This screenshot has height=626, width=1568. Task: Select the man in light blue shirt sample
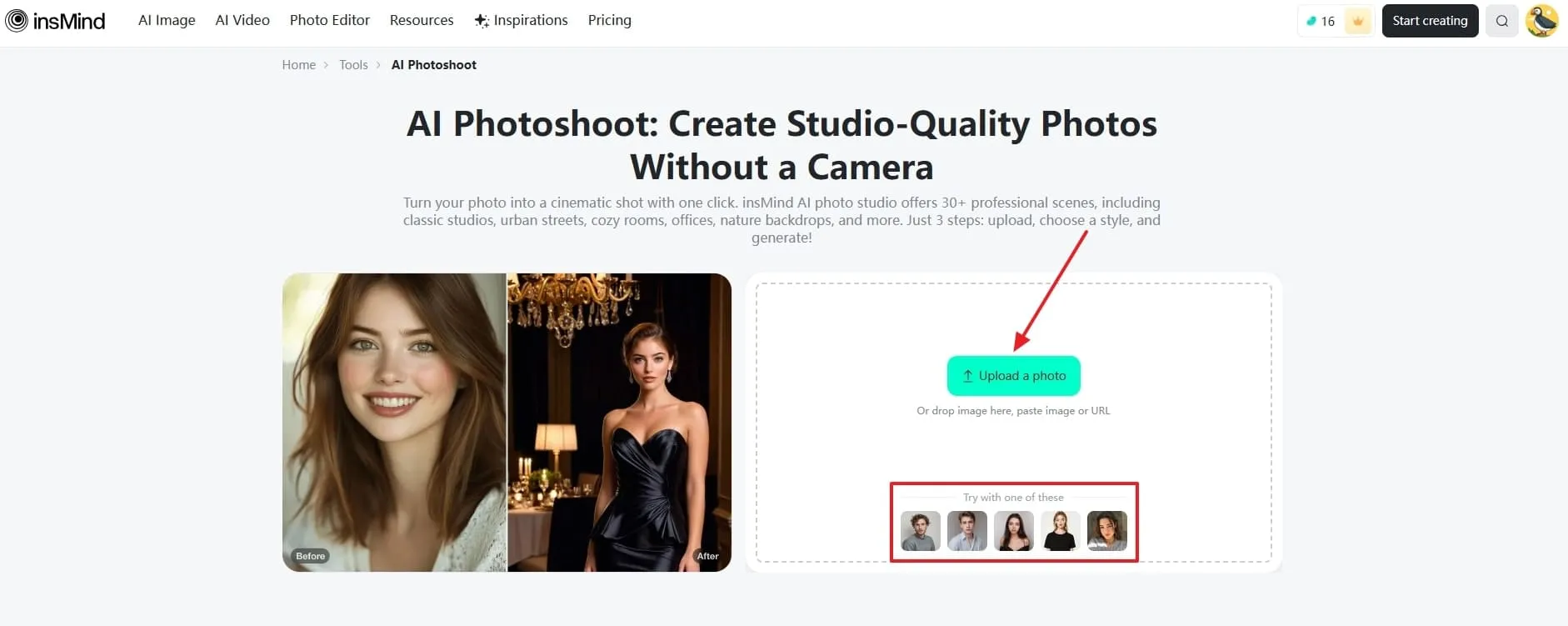[x=966, y=531]
